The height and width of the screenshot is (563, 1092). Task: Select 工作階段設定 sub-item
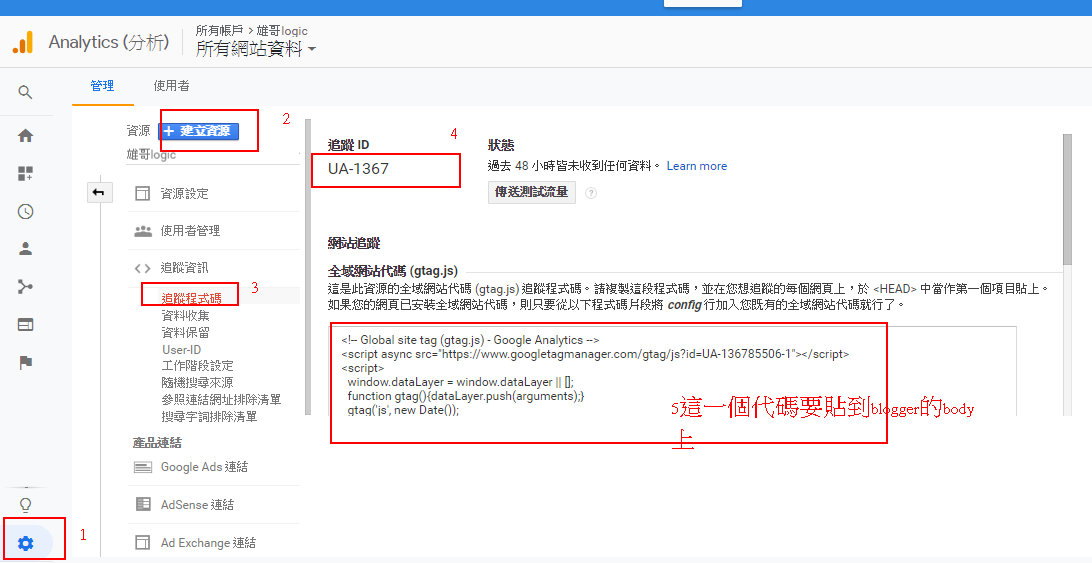point(197,366)
